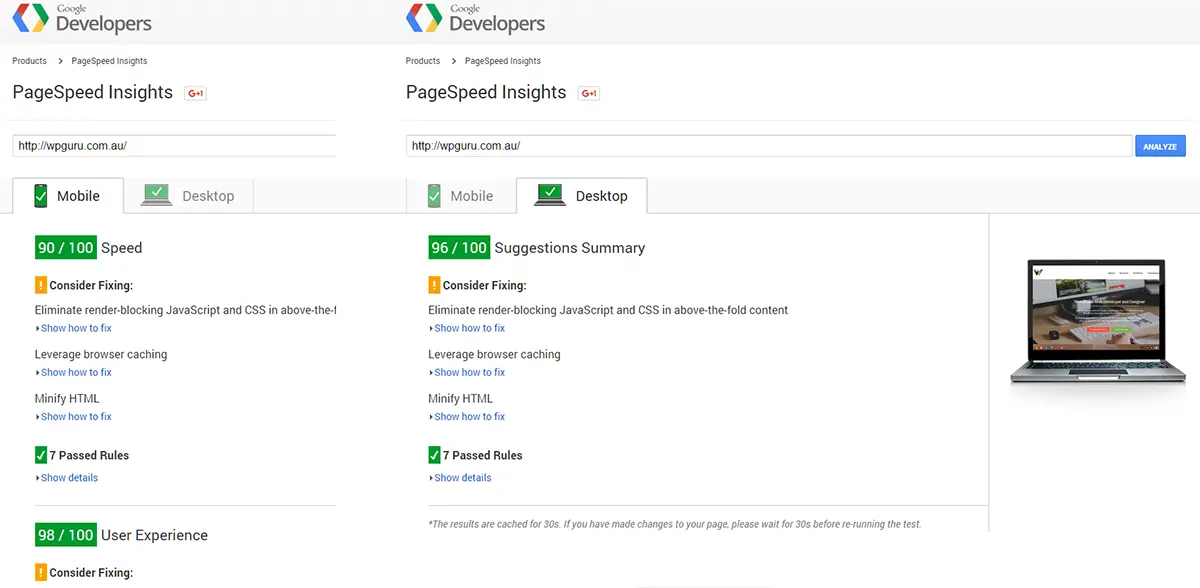Expand fix details for render-blocking JavaScript and CSS
Image resolution: width=1200 pixels, height=588 pixels.
point(74,328)
